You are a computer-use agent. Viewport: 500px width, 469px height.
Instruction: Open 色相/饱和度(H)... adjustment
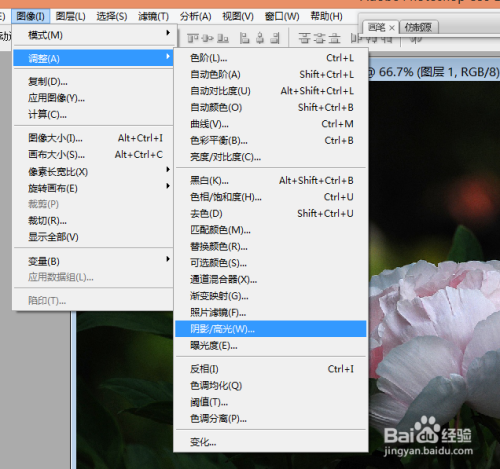(x=271, y=197)
